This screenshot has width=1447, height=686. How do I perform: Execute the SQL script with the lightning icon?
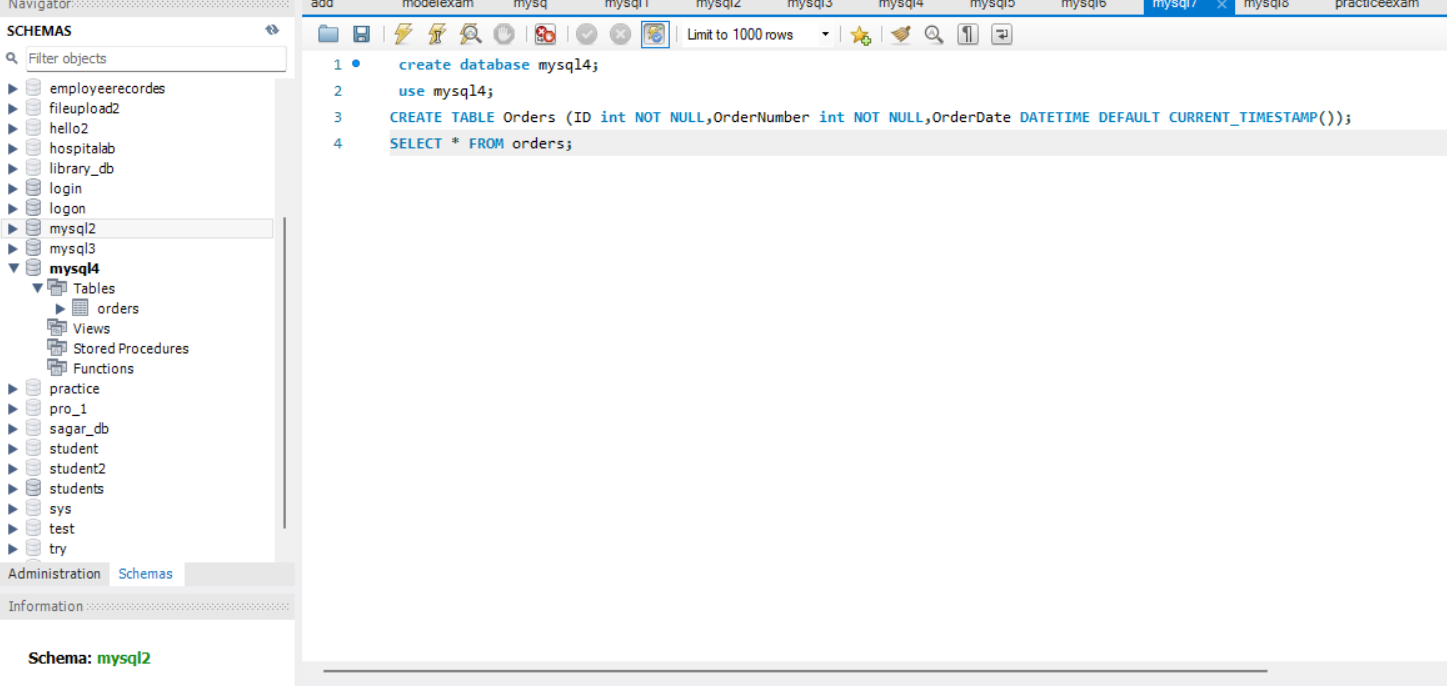point(403,34)
